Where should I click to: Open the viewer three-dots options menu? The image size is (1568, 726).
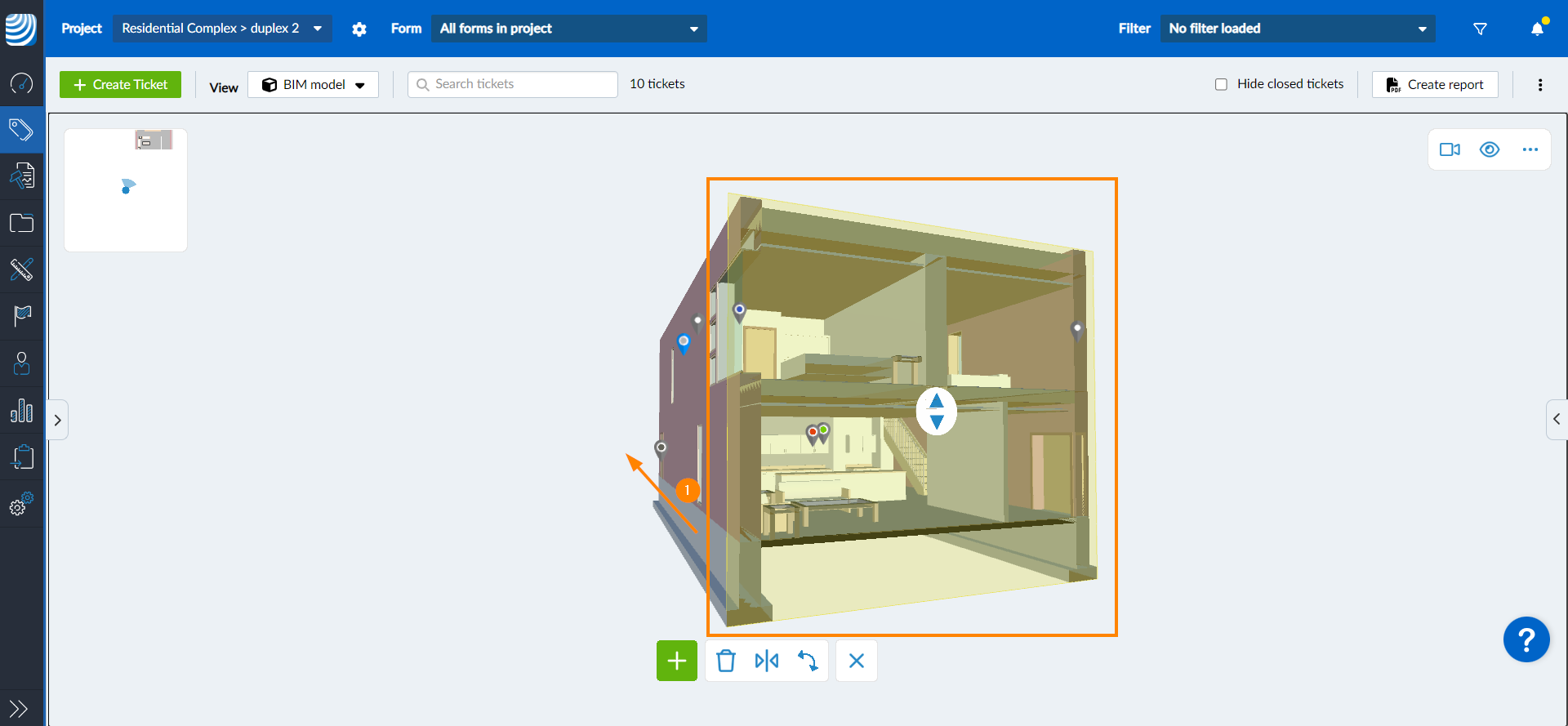(1530, 149)
